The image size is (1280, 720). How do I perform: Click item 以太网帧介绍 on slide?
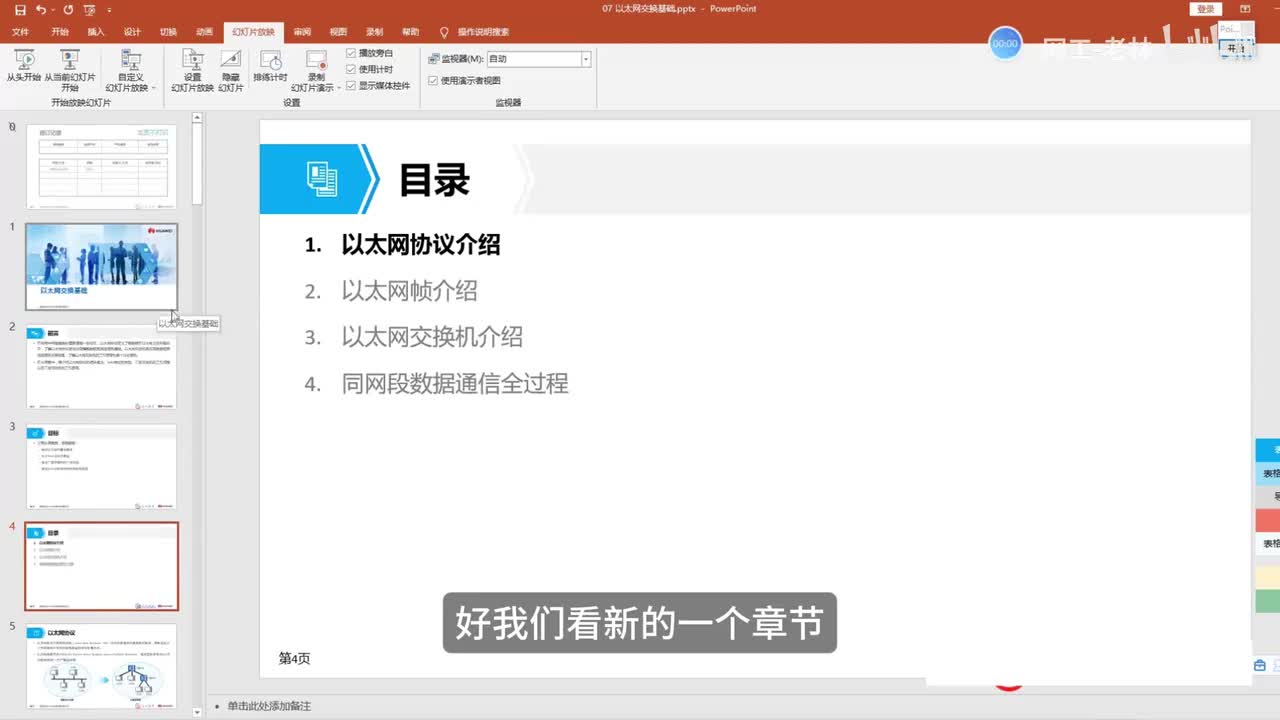[409, 291]
